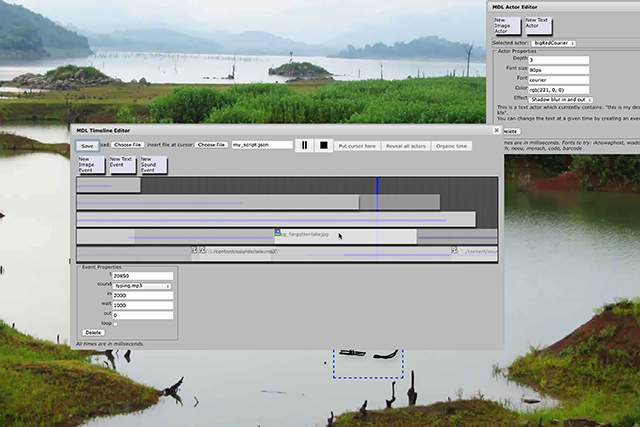Screen dimensions: 640x427
Task: Save the timeline script
Action: [x=86, y=145]
